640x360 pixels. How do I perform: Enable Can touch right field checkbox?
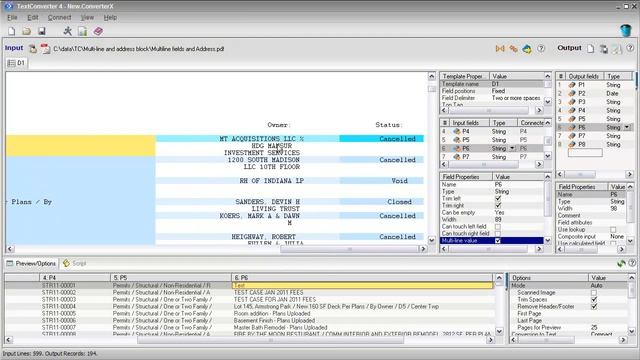point(498,233)
